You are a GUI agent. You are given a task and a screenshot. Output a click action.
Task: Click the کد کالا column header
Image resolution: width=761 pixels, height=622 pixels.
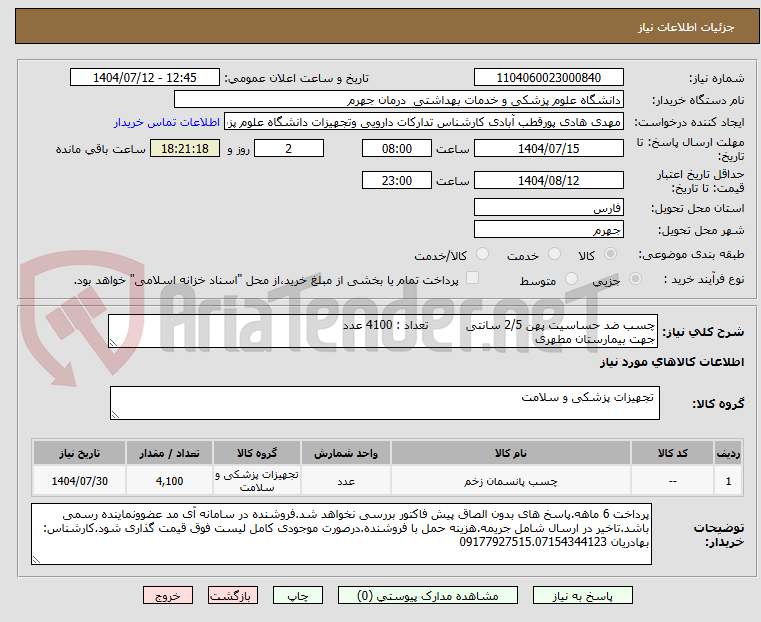[672, 453]
